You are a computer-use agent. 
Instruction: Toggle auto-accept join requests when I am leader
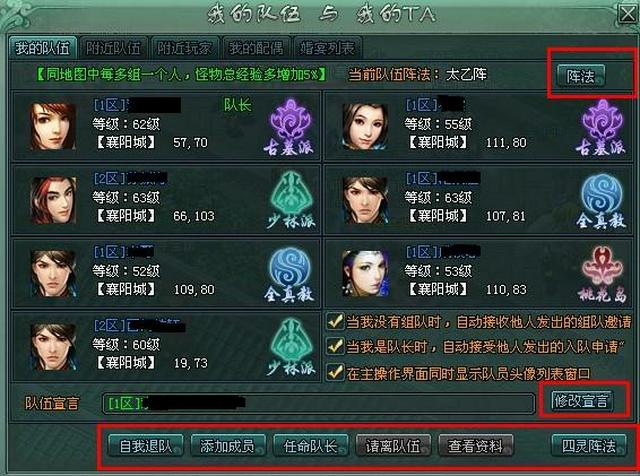click(335, 347)
